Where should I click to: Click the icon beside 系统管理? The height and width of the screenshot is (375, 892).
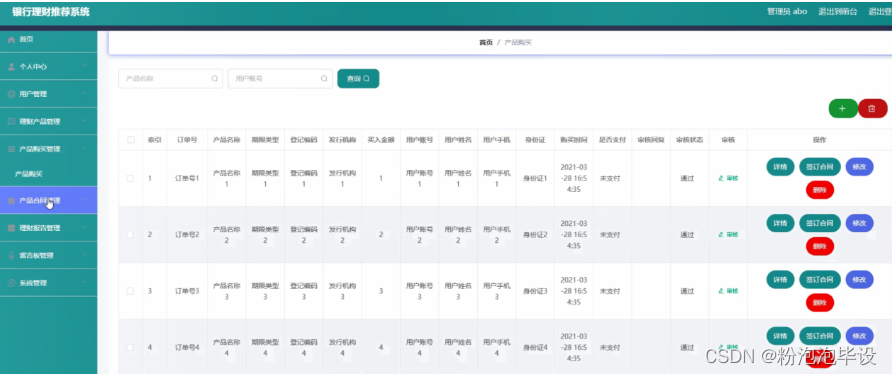click(x=11, y=283)
